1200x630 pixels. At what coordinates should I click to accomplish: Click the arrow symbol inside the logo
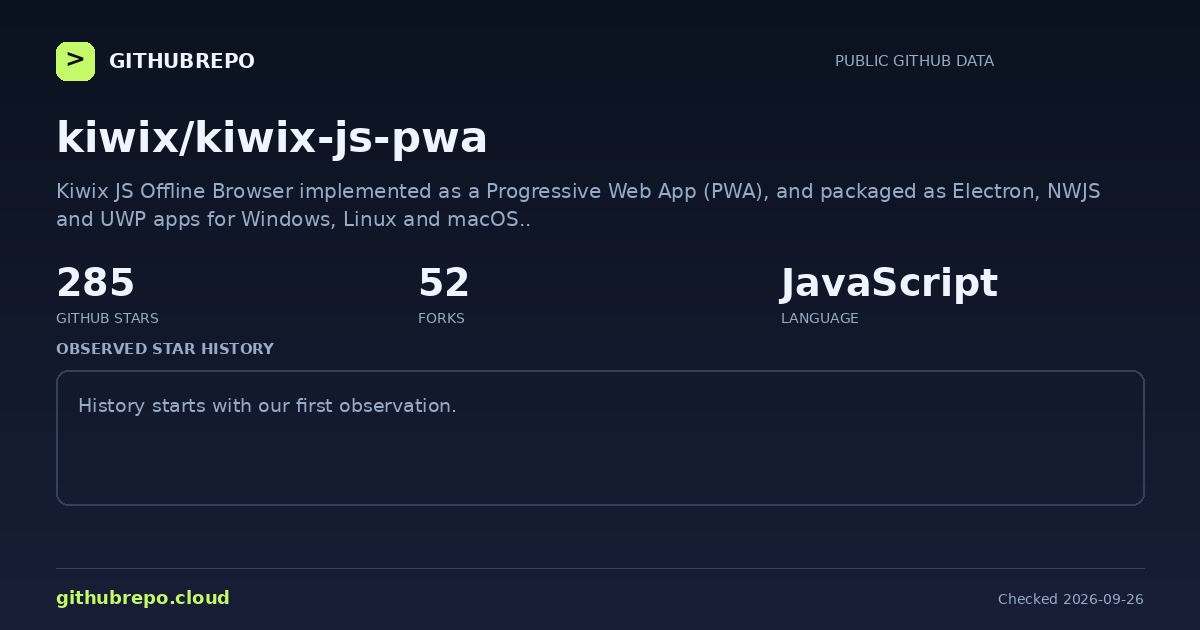[x=75, y=61]
